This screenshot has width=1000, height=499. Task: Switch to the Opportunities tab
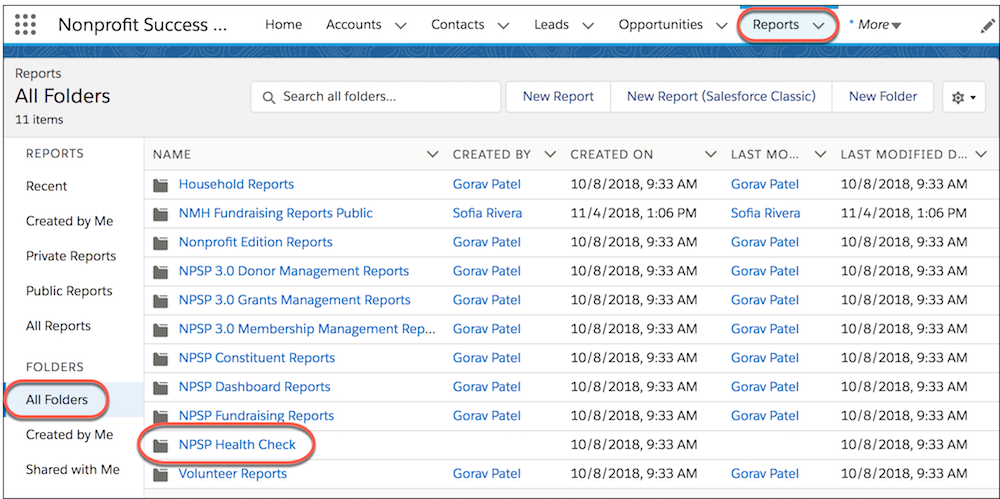point(661,25)
